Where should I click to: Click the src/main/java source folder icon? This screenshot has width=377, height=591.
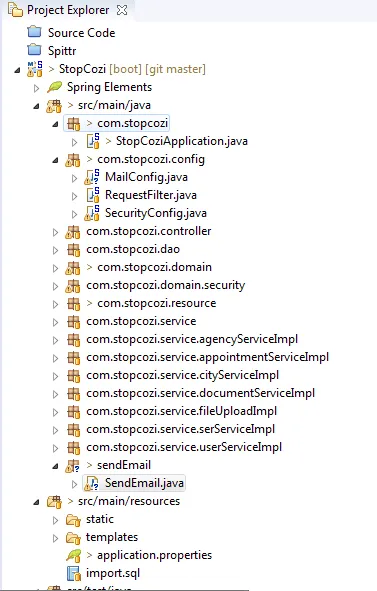click(54, 106)
